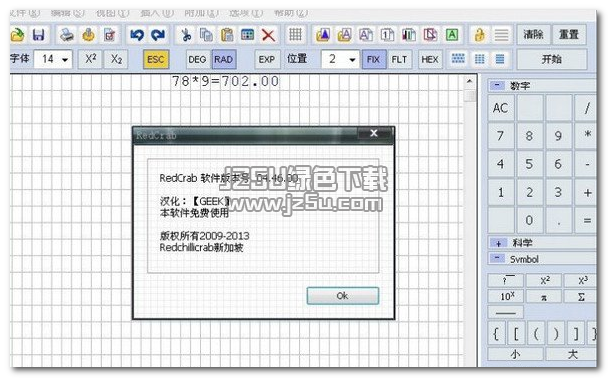Open the font size 14 dropdown
This screenshot has width=608, height=378.
point(65,60)
